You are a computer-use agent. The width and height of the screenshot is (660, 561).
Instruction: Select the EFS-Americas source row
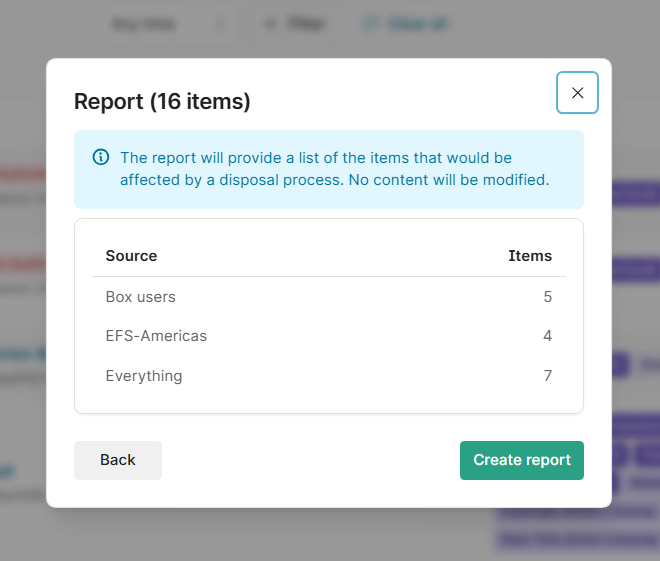click(x=156, y=336)
